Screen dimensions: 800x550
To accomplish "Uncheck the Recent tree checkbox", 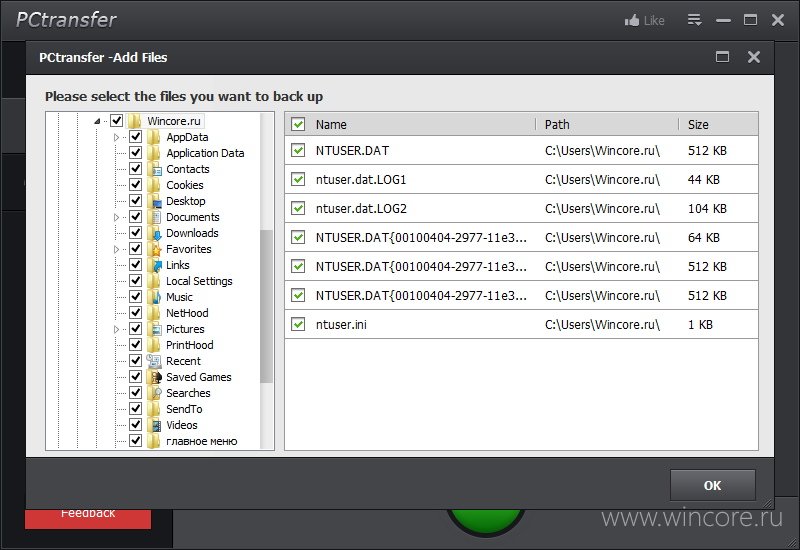I will pos(135,361).
